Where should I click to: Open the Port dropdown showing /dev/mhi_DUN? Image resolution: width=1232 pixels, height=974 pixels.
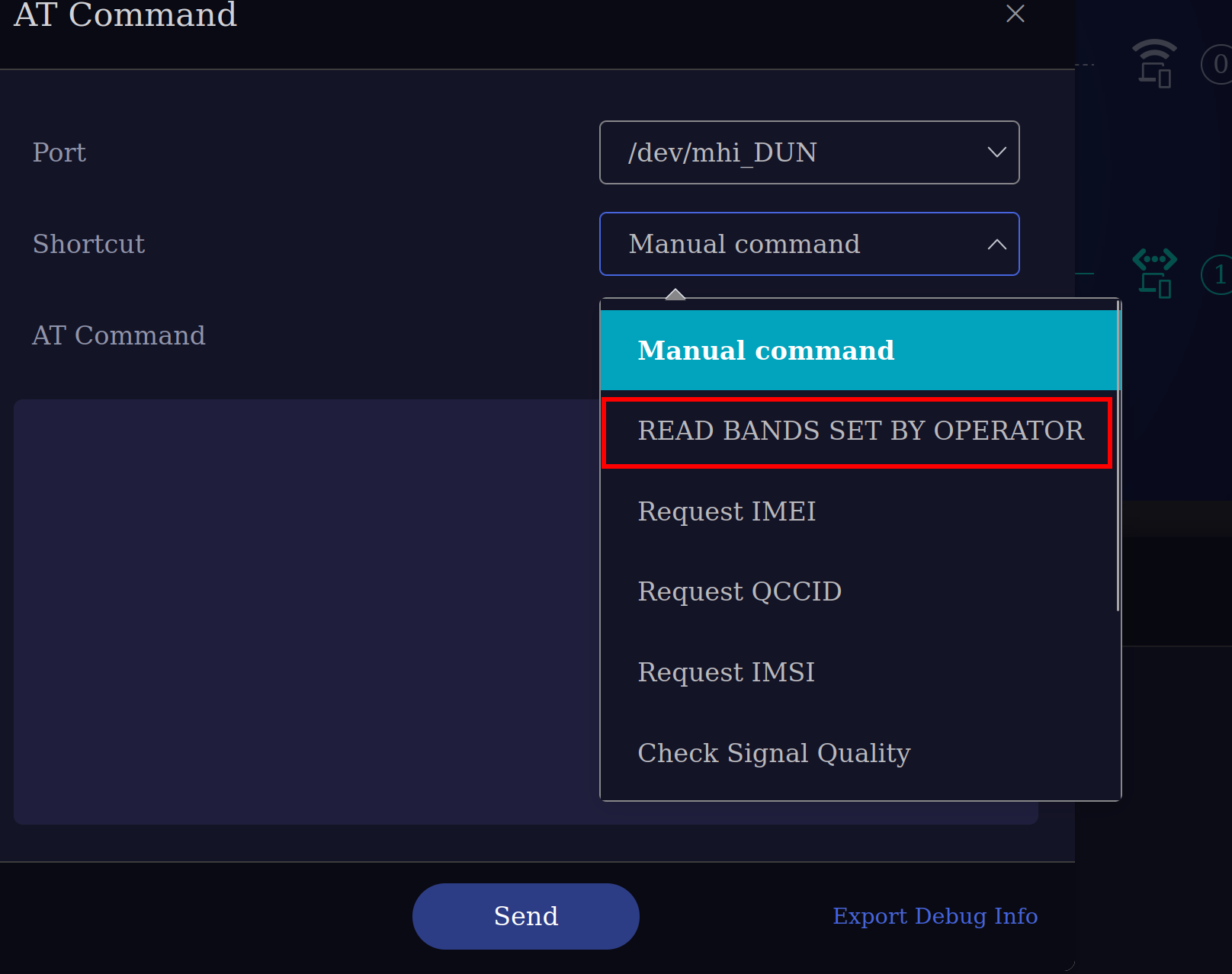(x=809, y=152)
